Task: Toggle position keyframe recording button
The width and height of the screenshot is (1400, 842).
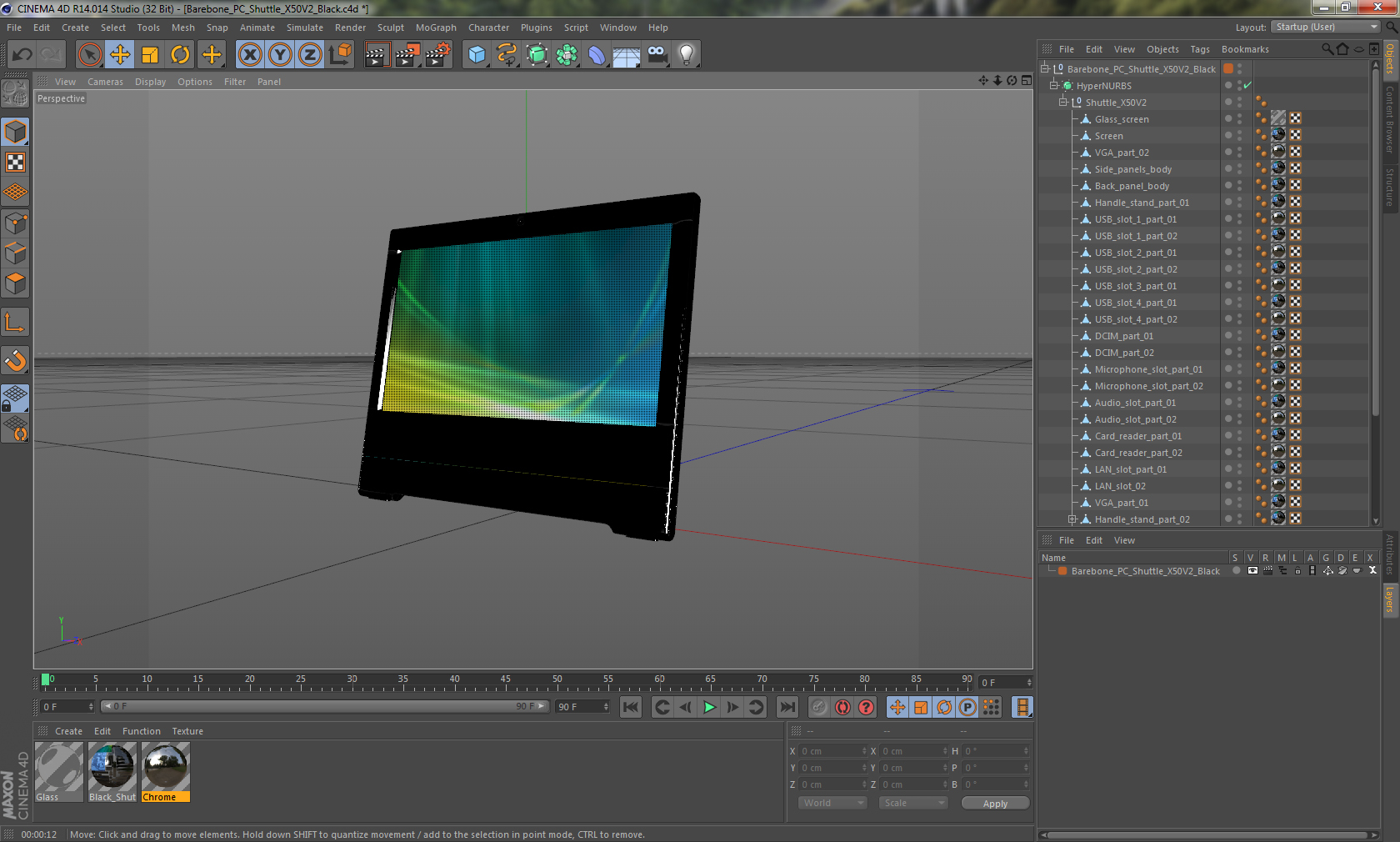Action: [897, 707]
